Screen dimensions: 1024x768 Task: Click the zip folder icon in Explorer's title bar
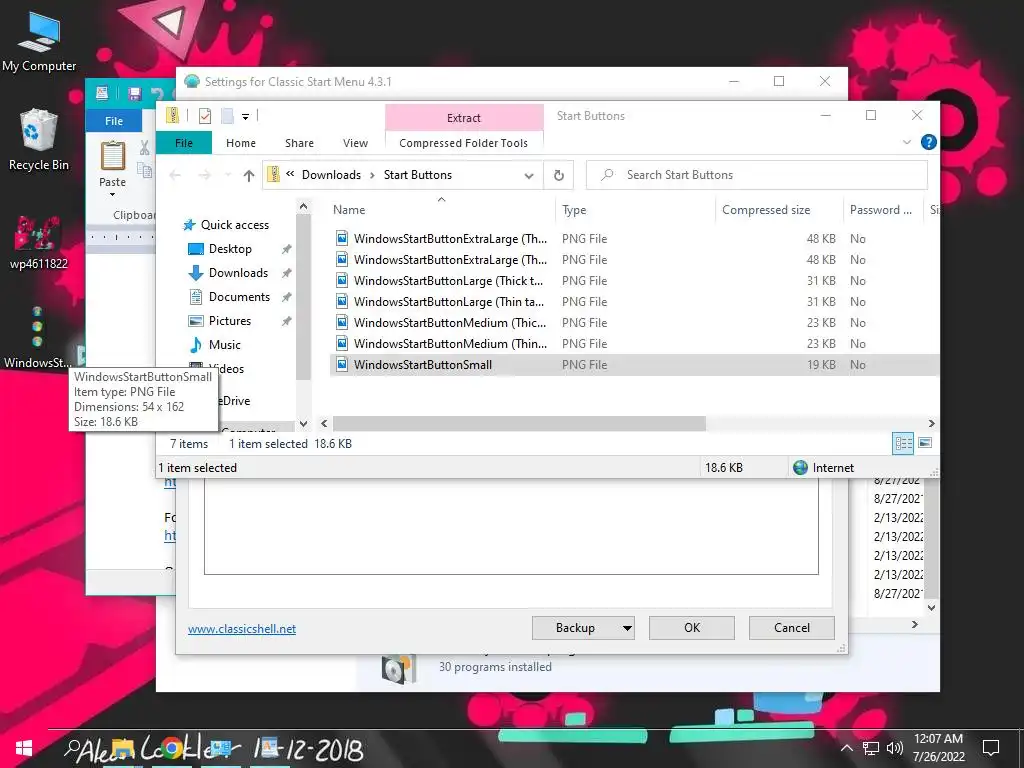coord(172,116)
